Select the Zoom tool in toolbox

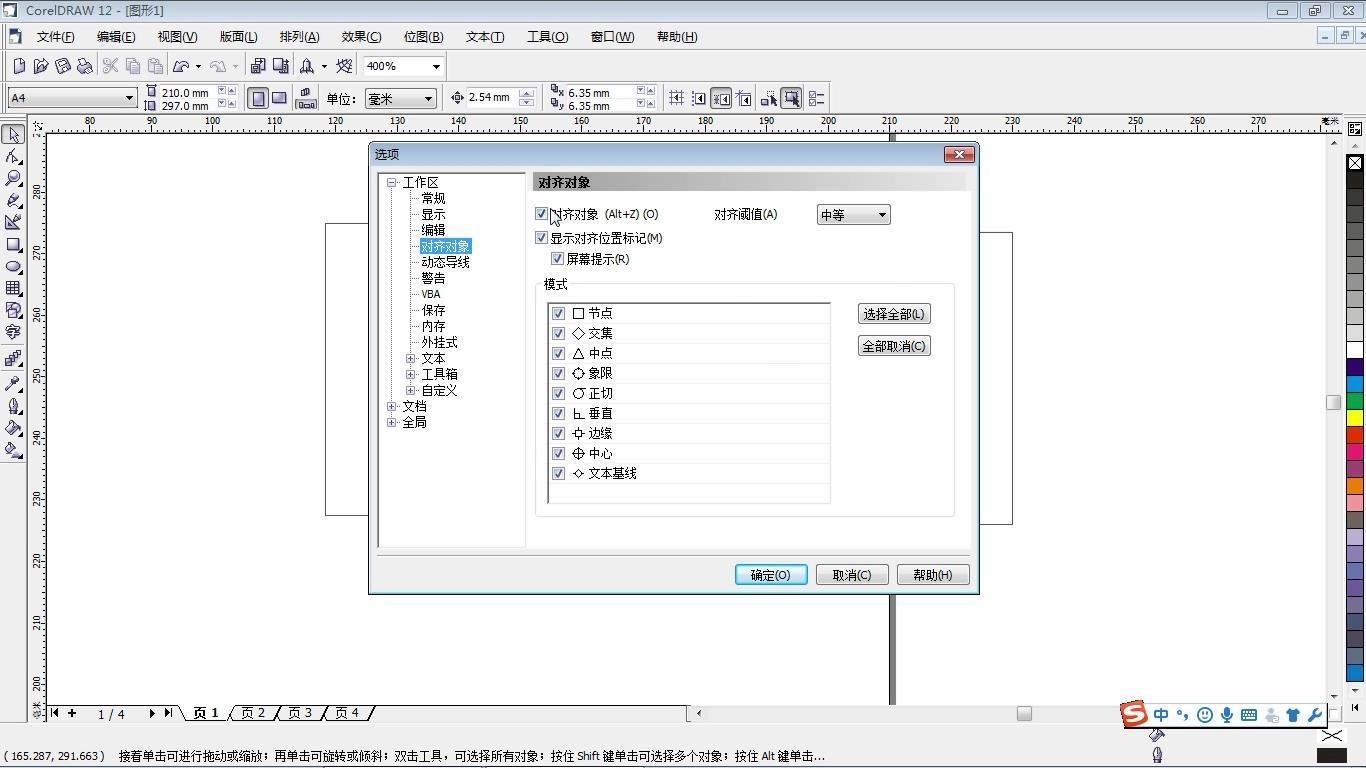[x=13, y=178]
